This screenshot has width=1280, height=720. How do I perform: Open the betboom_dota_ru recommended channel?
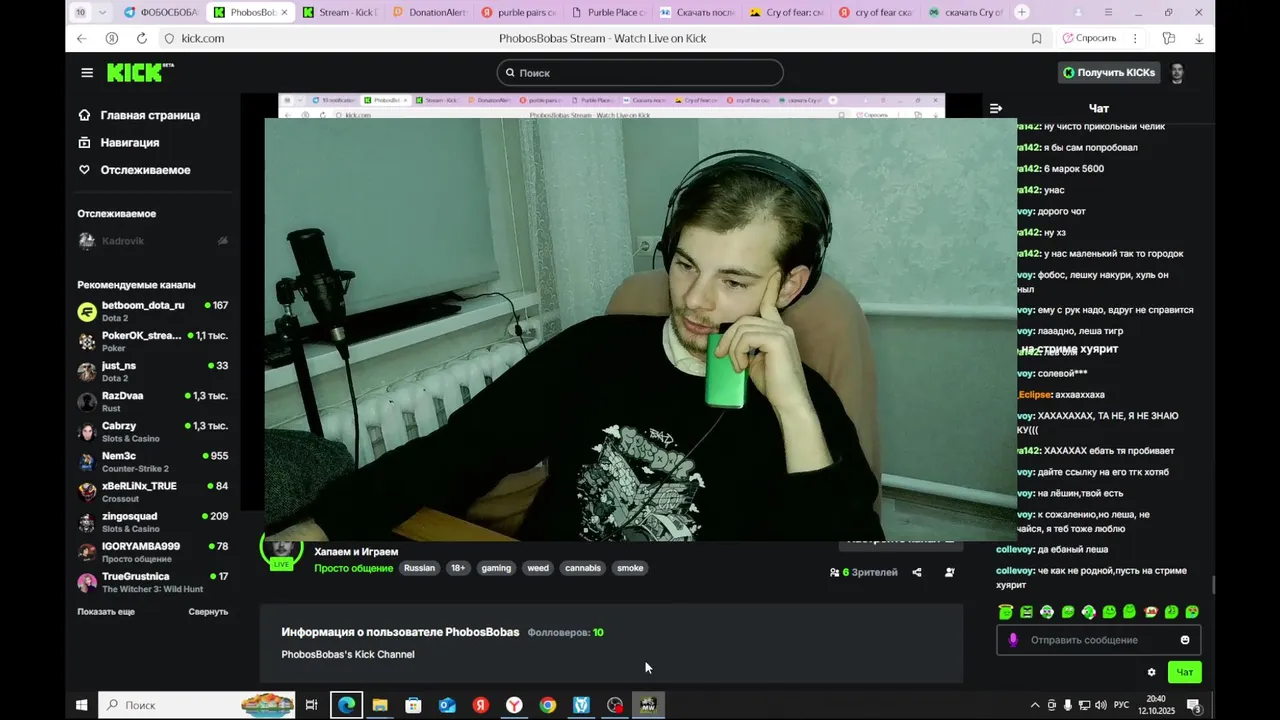(153, 311)
